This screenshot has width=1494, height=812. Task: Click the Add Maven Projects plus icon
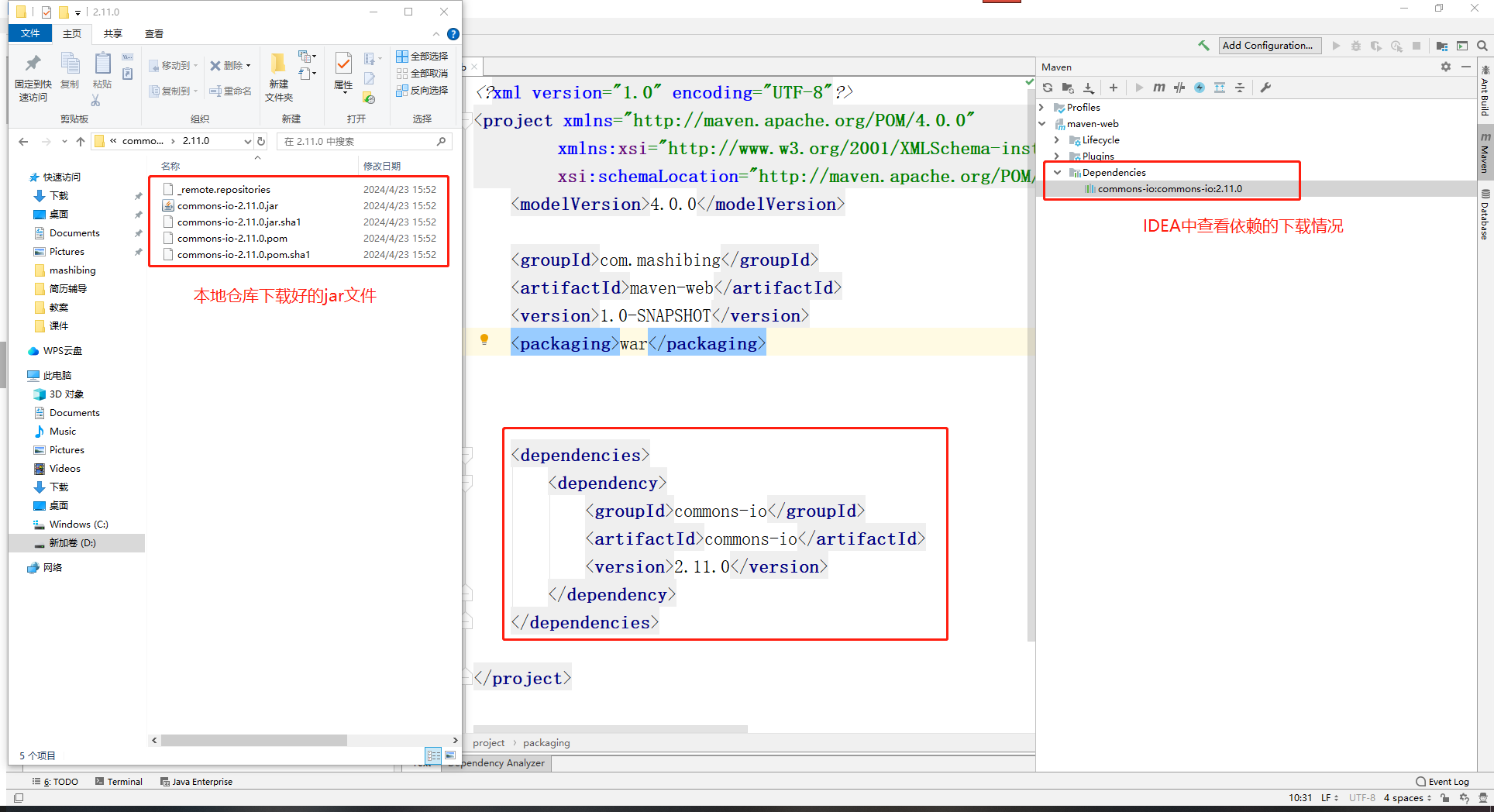pyautogui.click(x=1114, y=88)
